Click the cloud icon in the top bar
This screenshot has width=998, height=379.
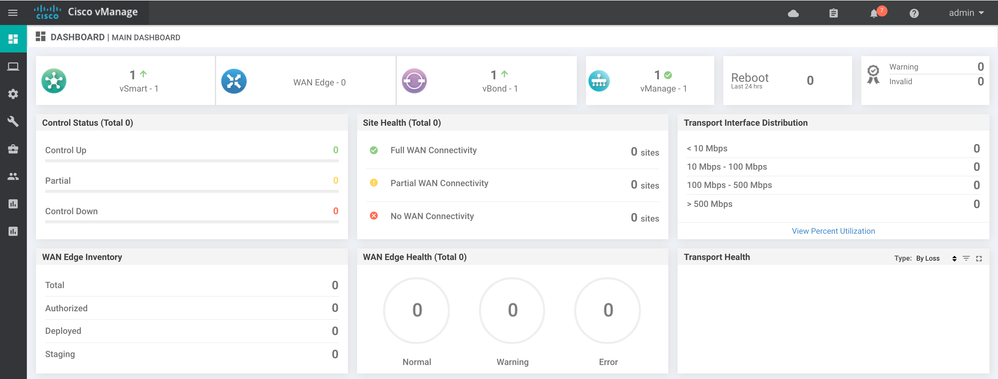(793, 13)
